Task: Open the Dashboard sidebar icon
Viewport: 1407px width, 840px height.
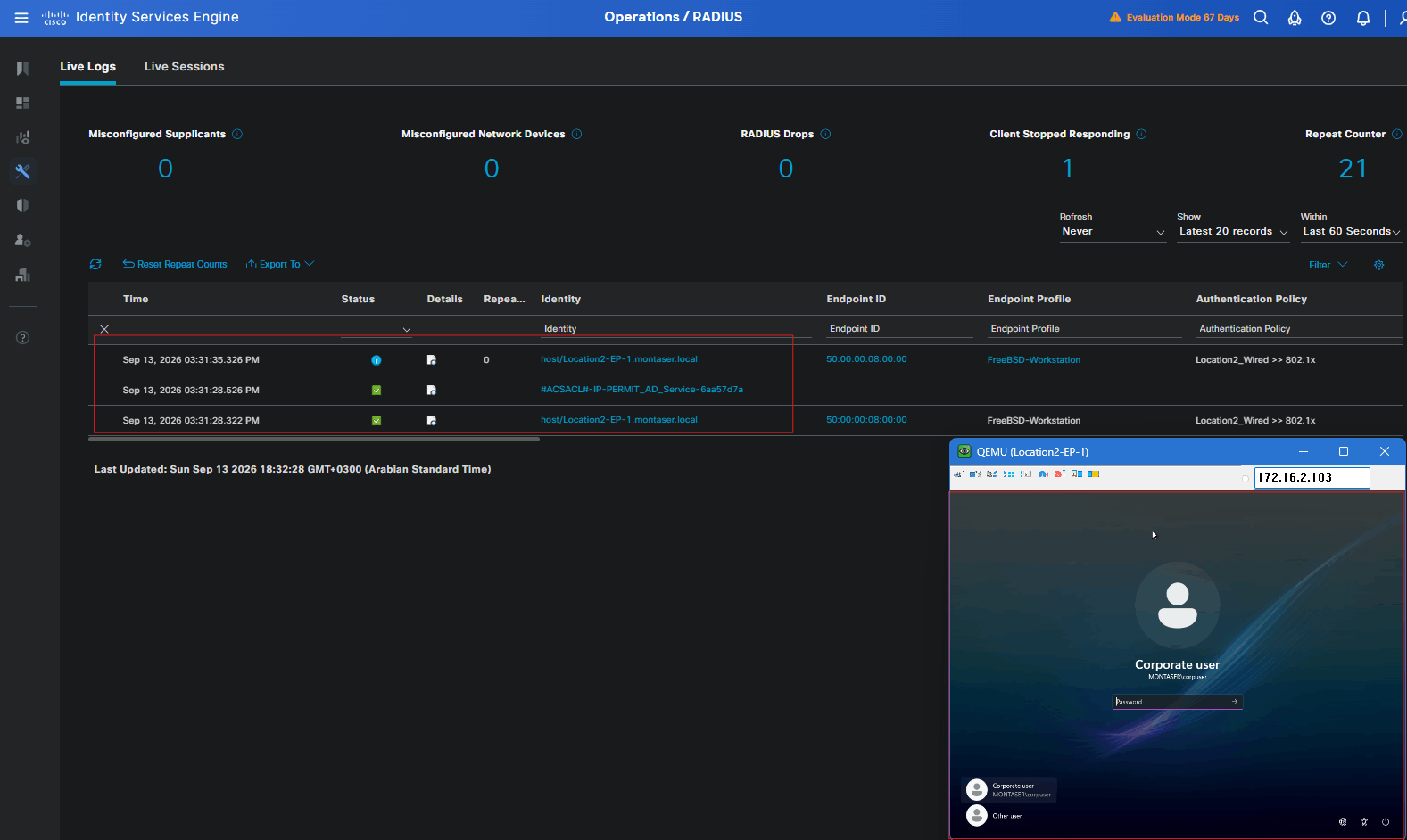Action: (23, 103)
